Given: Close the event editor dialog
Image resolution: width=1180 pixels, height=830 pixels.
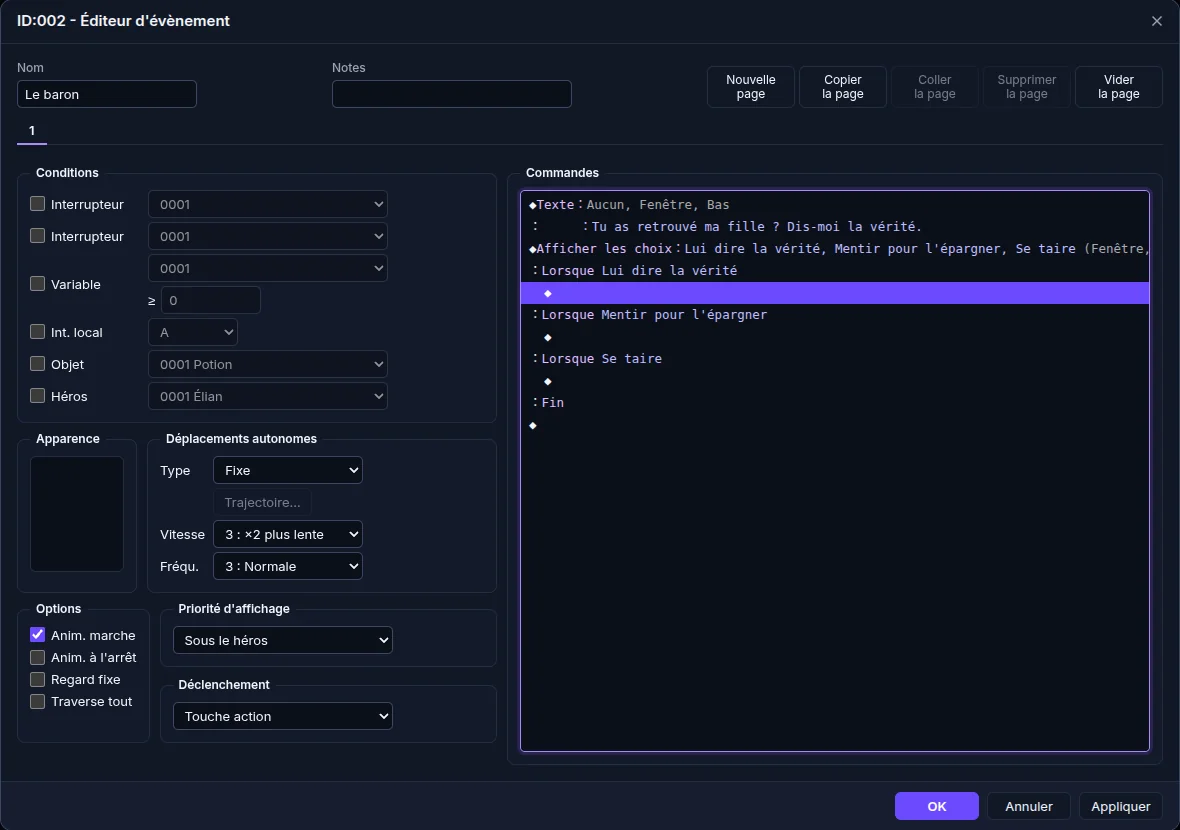Looking at the screenshot, I should (1157, 21).
